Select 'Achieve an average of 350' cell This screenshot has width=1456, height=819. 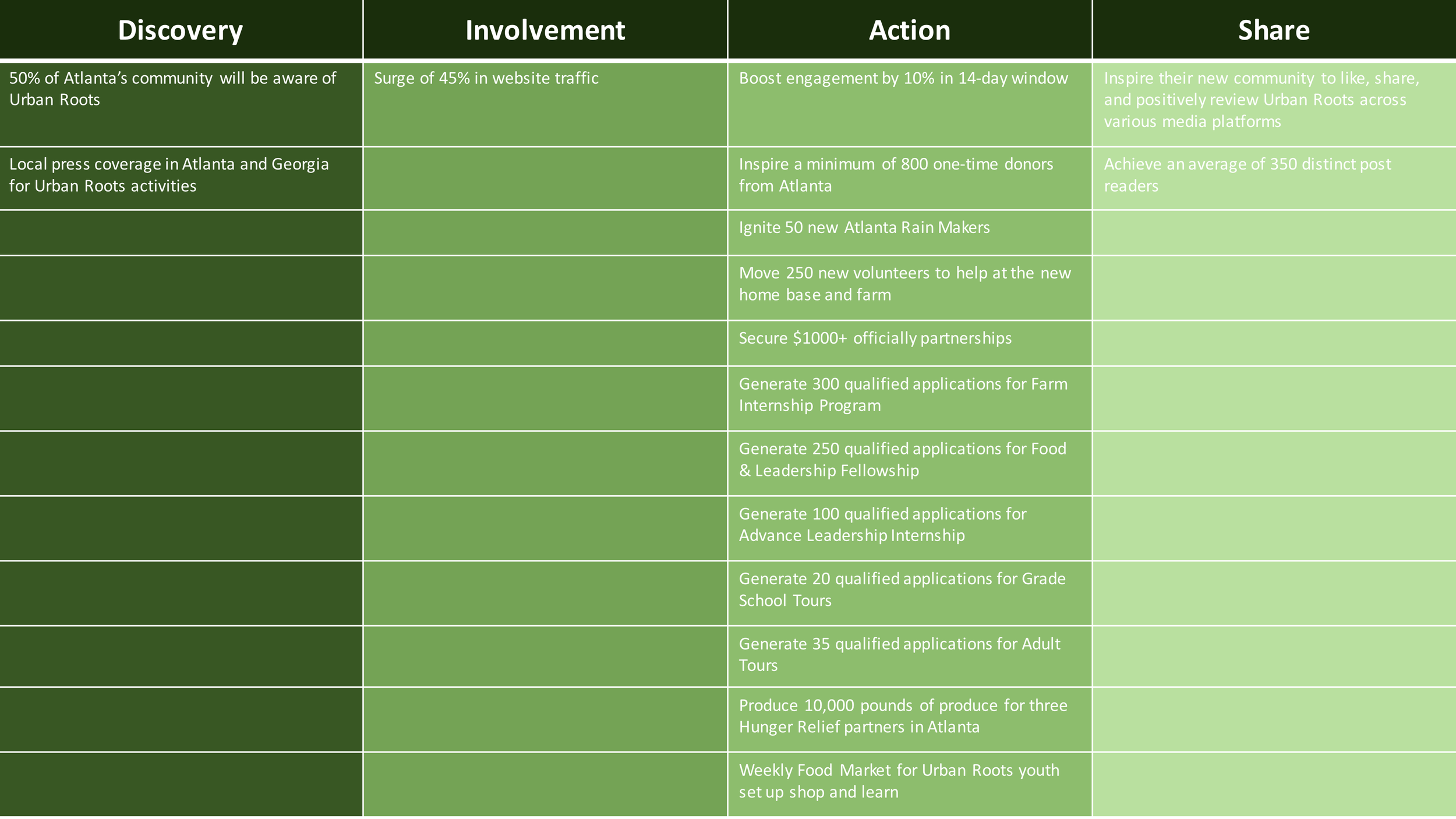click(x=1274, y=178)
